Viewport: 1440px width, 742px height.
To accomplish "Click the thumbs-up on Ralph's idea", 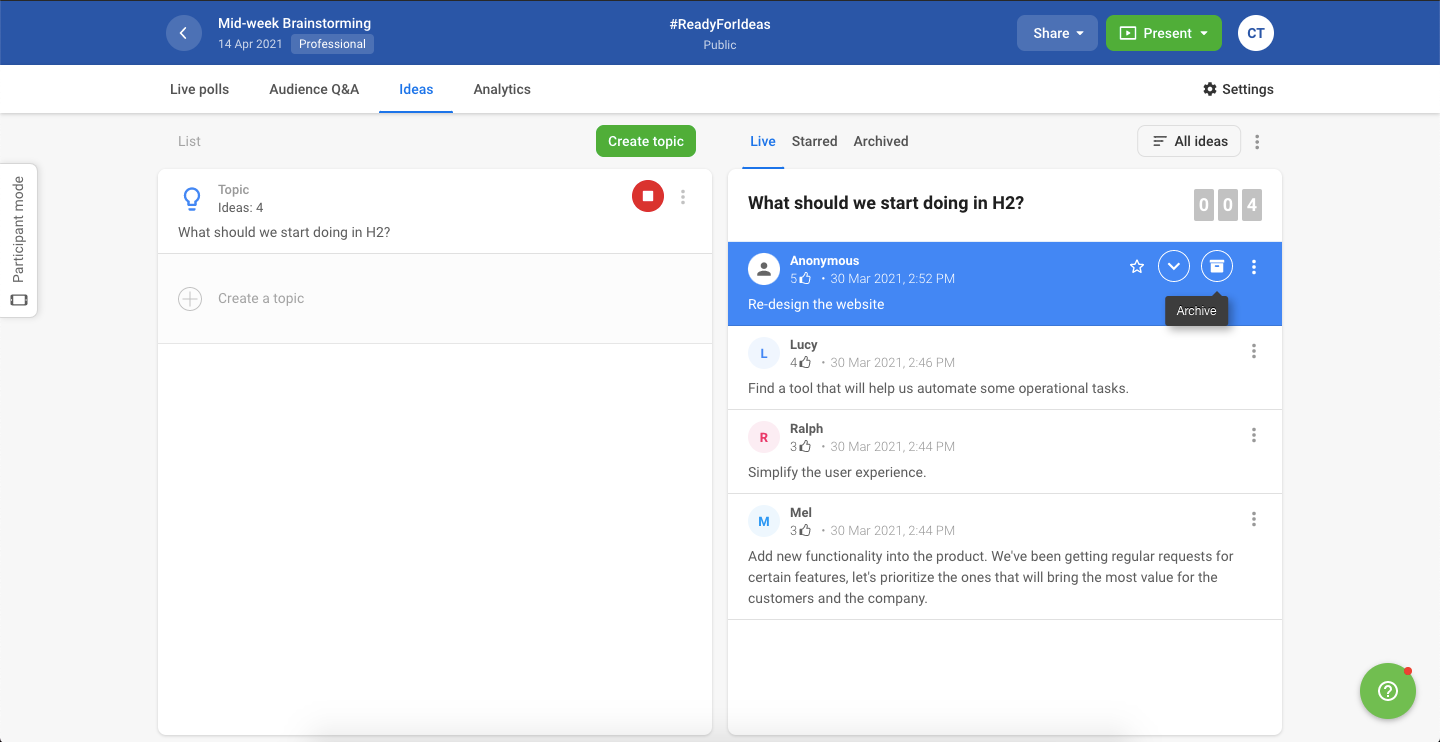I will 805,446.
